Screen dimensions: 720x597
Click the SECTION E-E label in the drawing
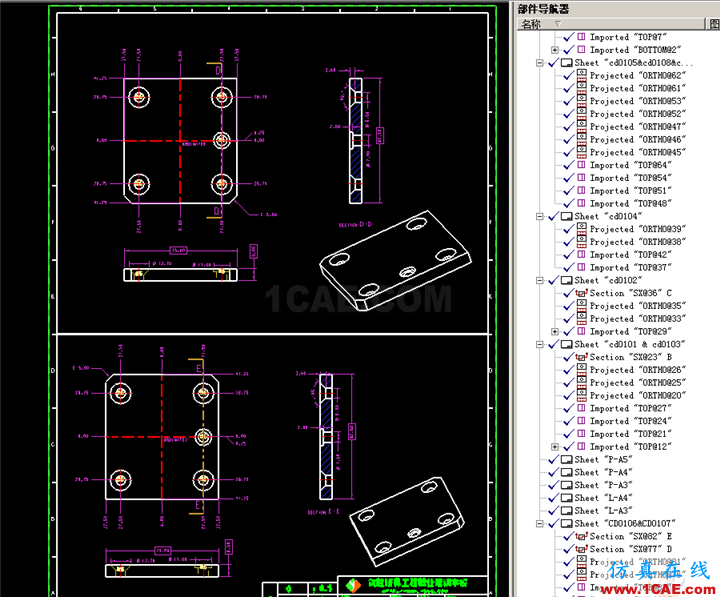coord(324,512)
